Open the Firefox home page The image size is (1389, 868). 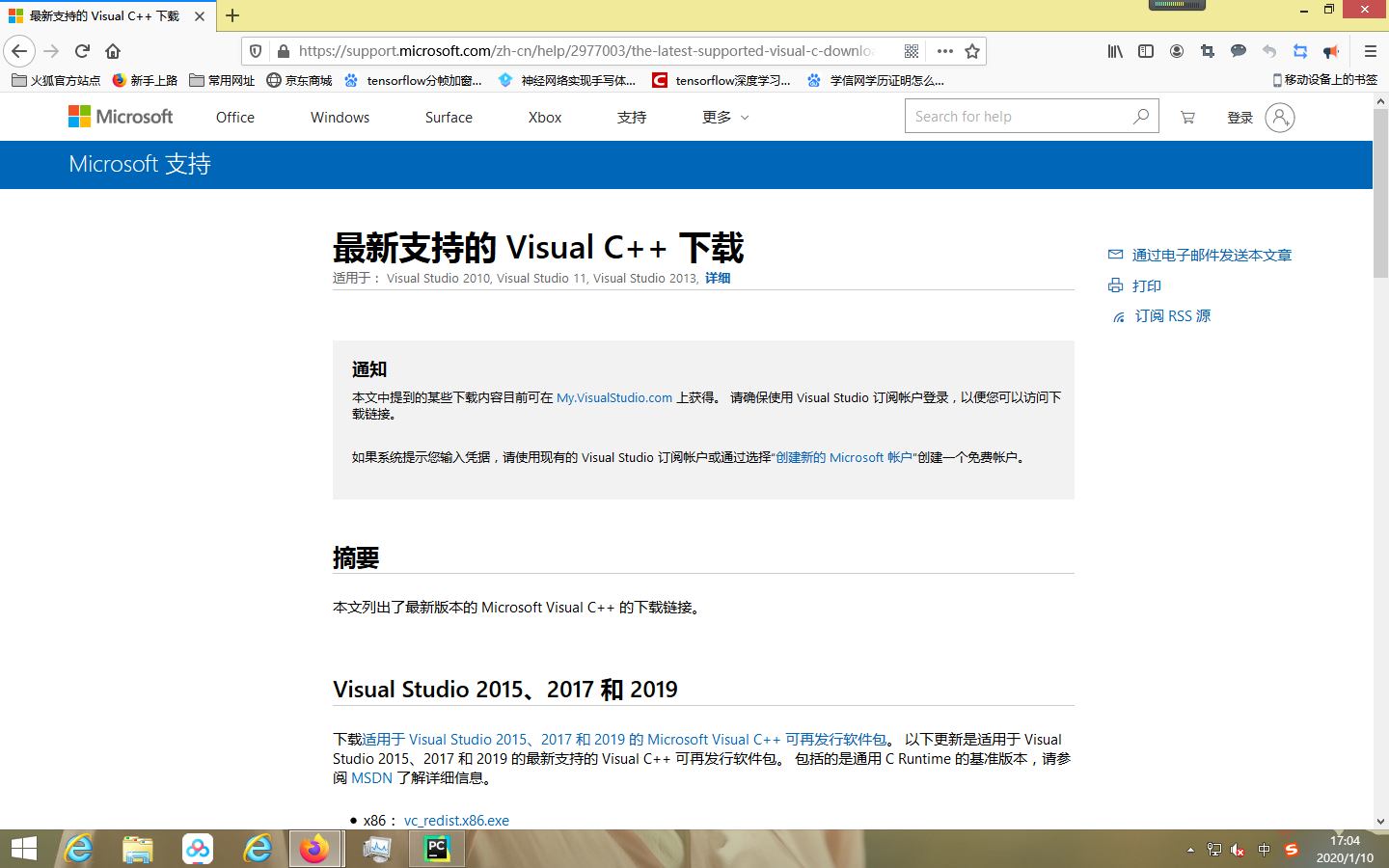(x=113, y=51)
